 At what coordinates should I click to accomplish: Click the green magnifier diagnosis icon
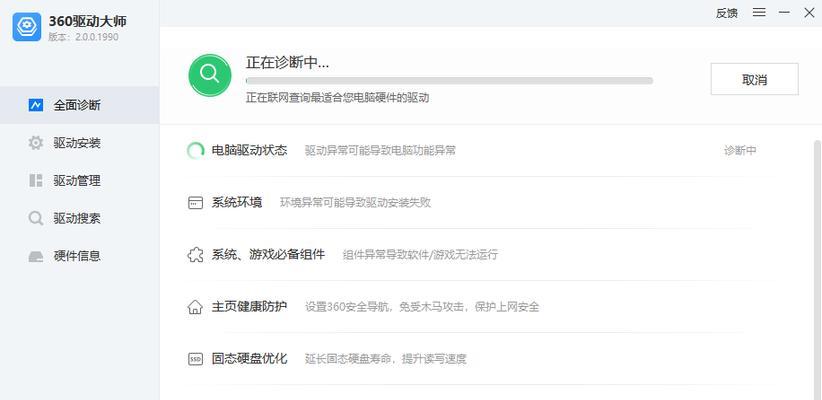pyautogui.click(x=210, y=75)
